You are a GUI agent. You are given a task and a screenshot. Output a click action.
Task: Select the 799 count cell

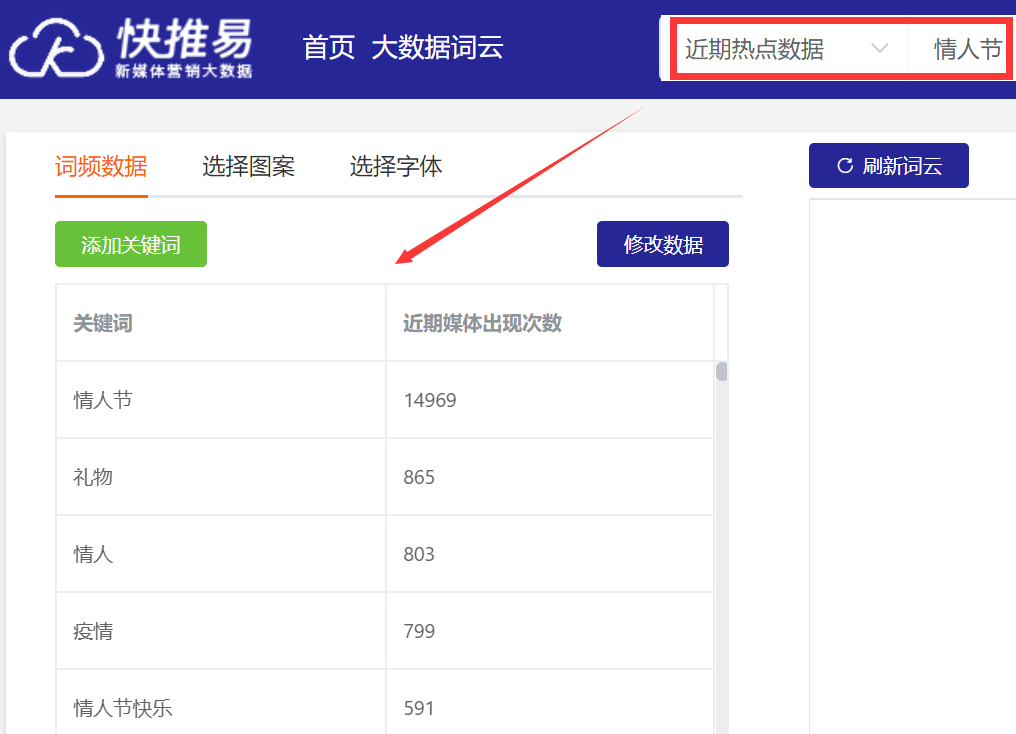(550, 631)
